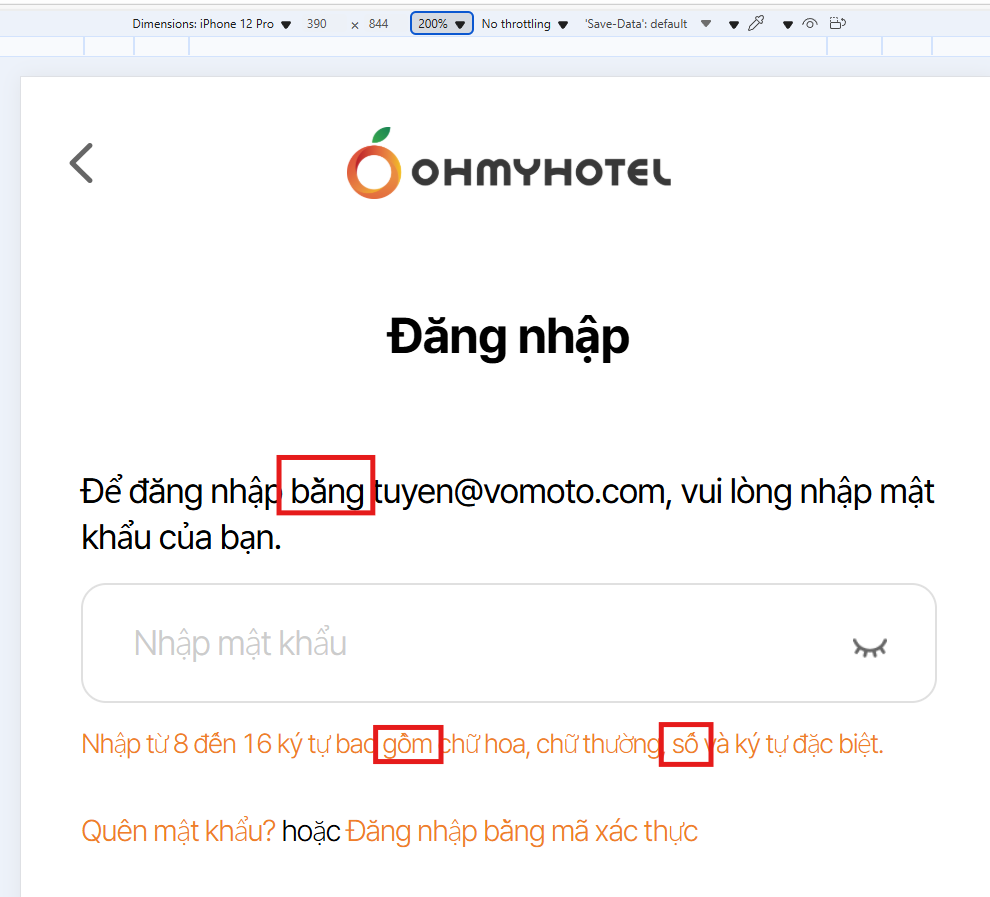The height and width of the screenshot is (897, 990).
Task: Expand the No throttling dropdown
Action: click(x=525, y=24)
